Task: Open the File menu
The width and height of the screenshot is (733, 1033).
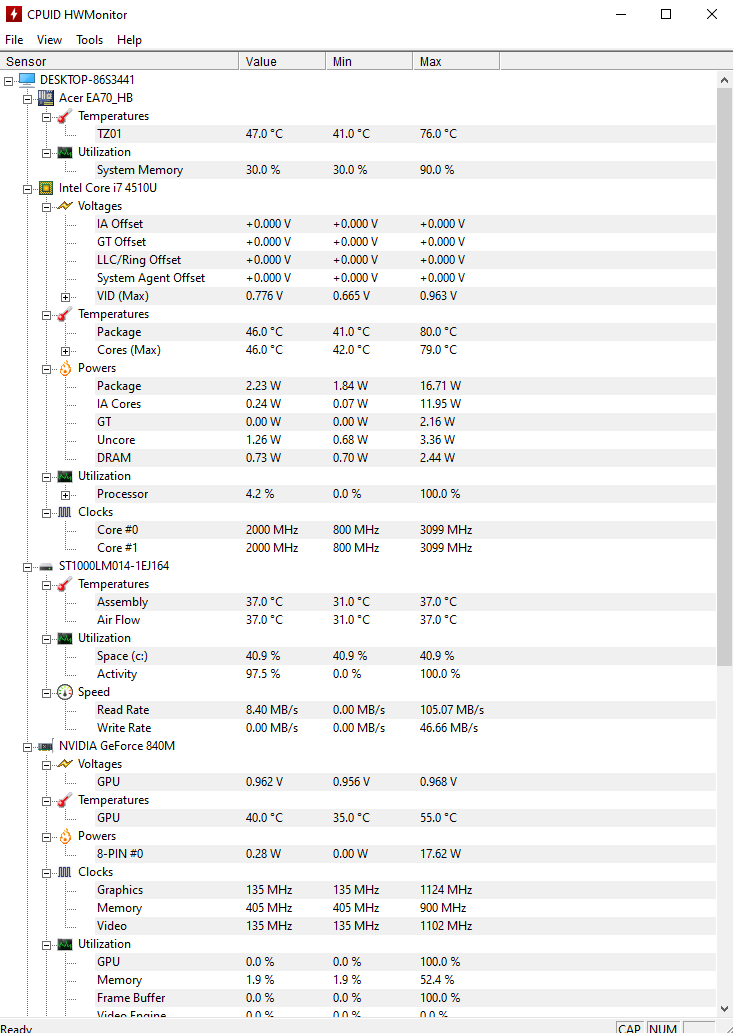Action: click(x=14, y=40)
